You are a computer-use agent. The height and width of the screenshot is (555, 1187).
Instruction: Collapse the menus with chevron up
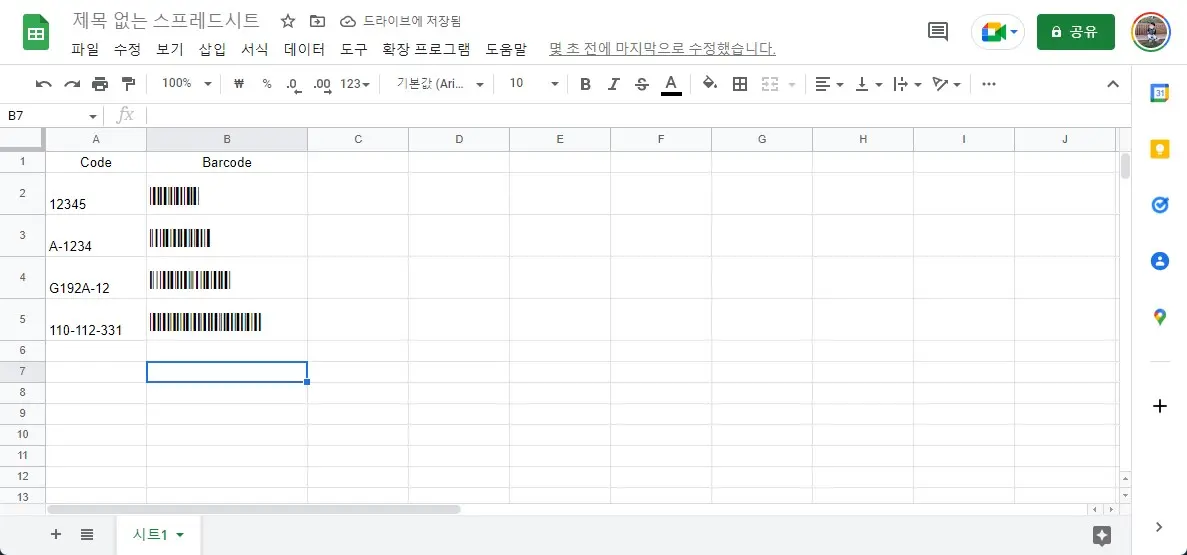click(x=1113, y=84)
